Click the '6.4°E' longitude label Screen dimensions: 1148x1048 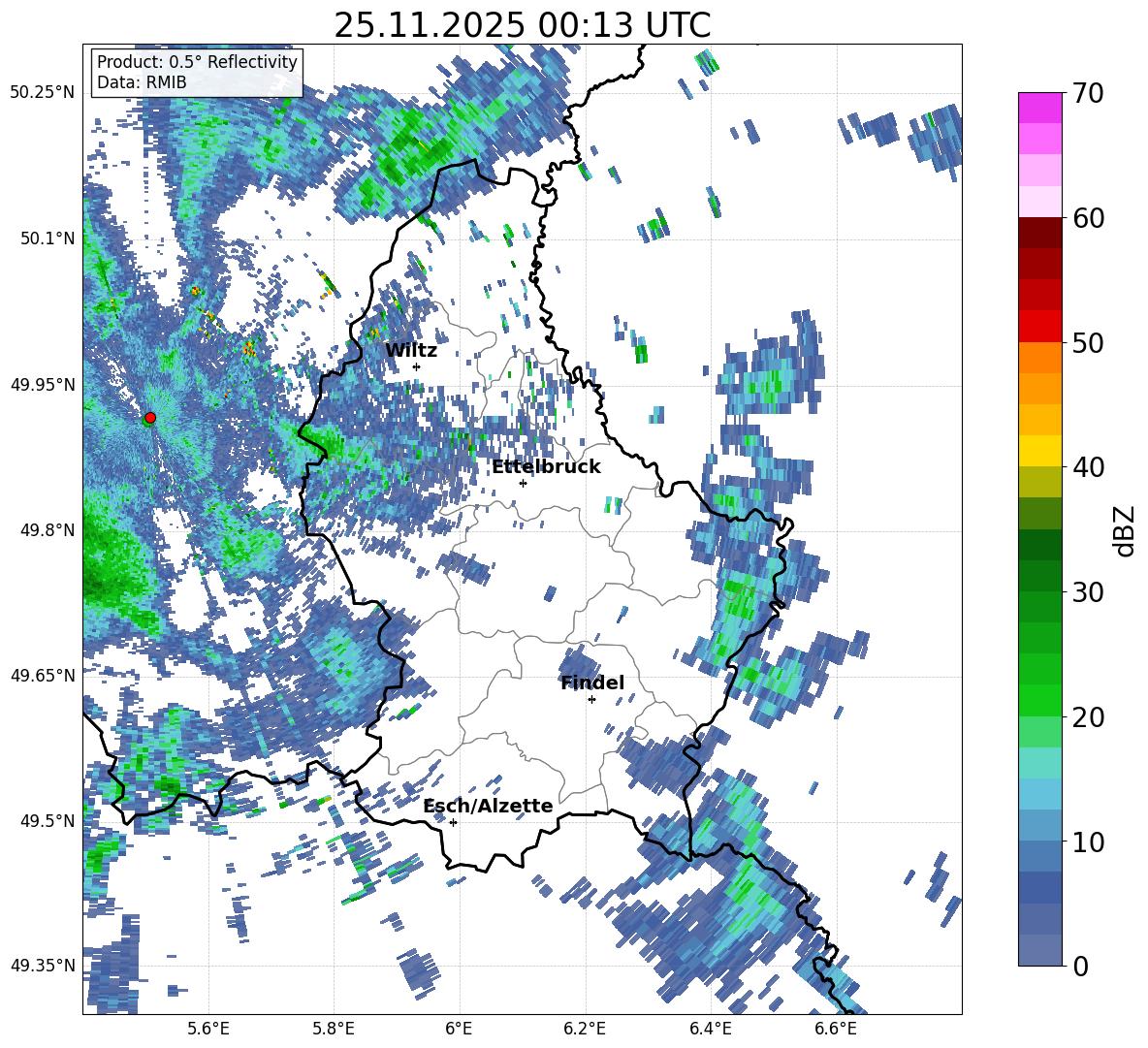coord(711,1030)
